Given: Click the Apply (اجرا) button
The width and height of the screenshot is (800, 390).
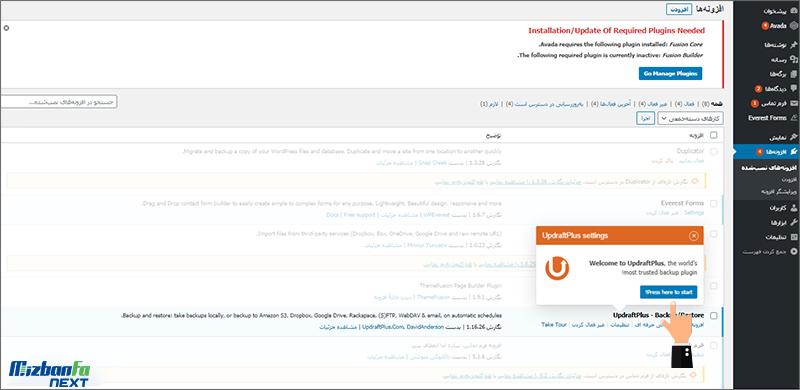Looking at the screenshot, I should (x=645, y=118).
